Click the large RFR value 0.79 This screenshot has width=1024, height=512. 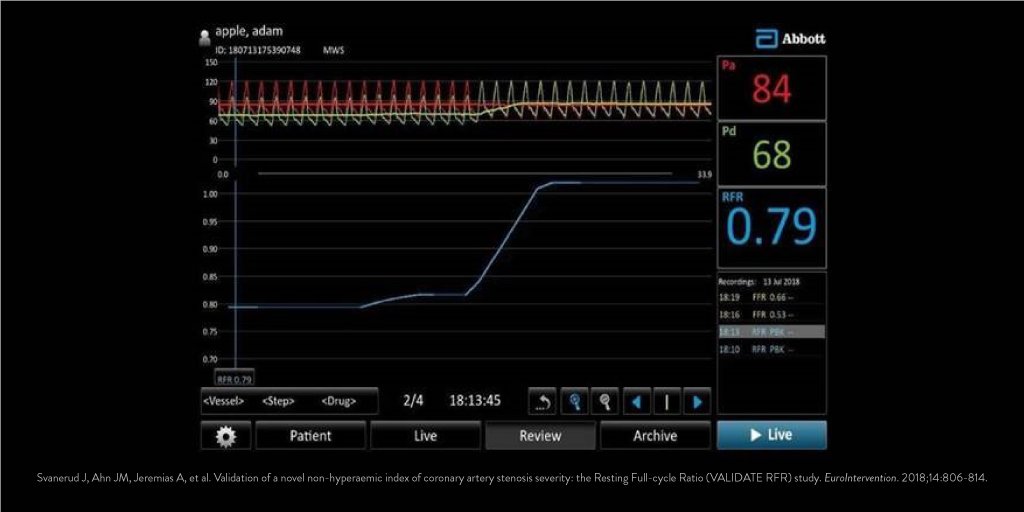[x=771, y=227]
